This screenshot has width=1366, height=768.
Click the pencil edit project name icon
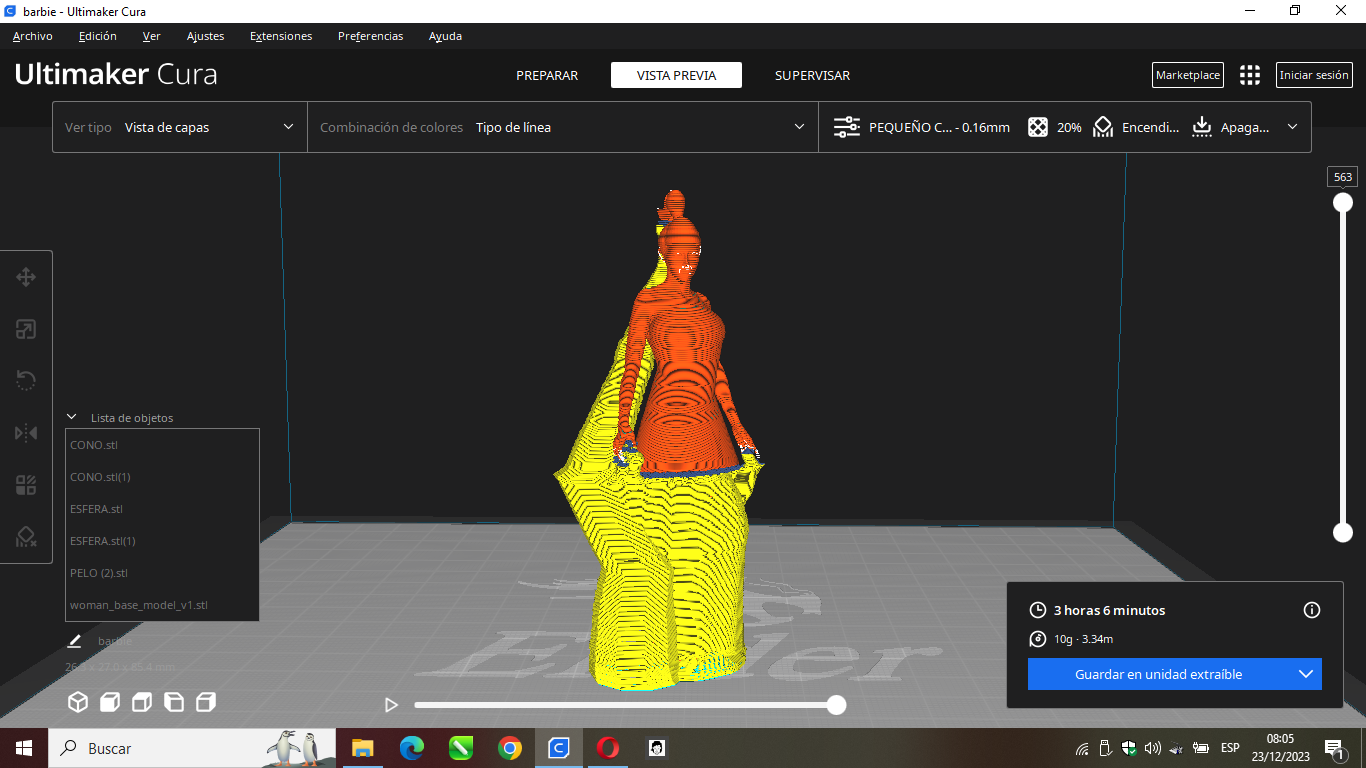[x=74, y=640]
